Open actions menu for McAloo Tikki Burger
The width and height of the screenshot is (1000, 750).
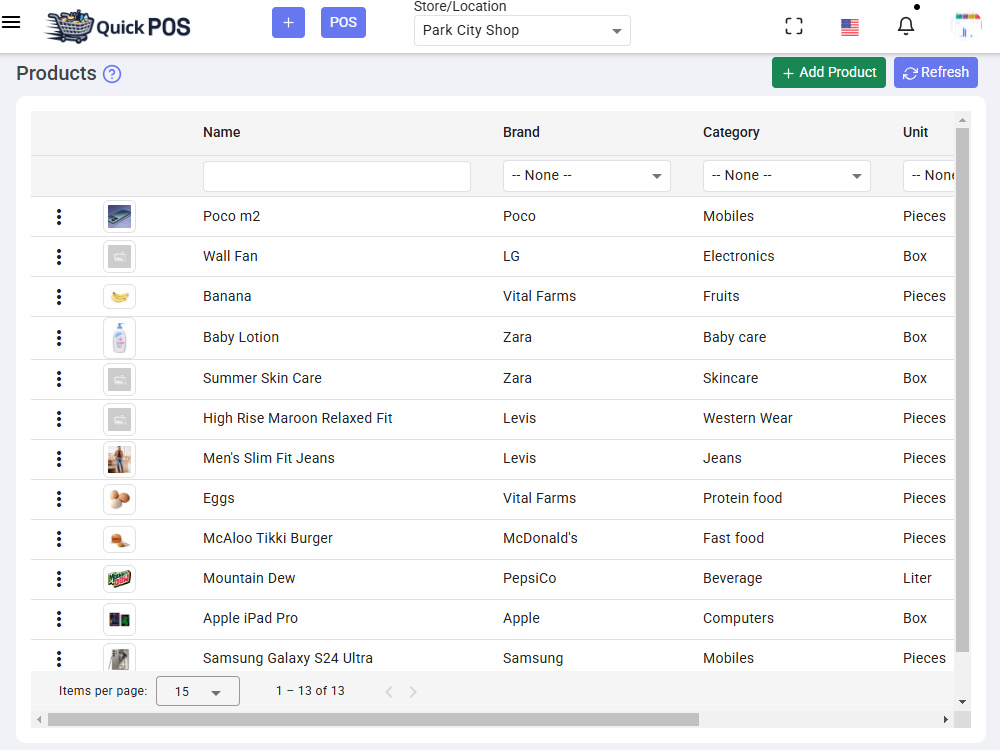point(59,539)
